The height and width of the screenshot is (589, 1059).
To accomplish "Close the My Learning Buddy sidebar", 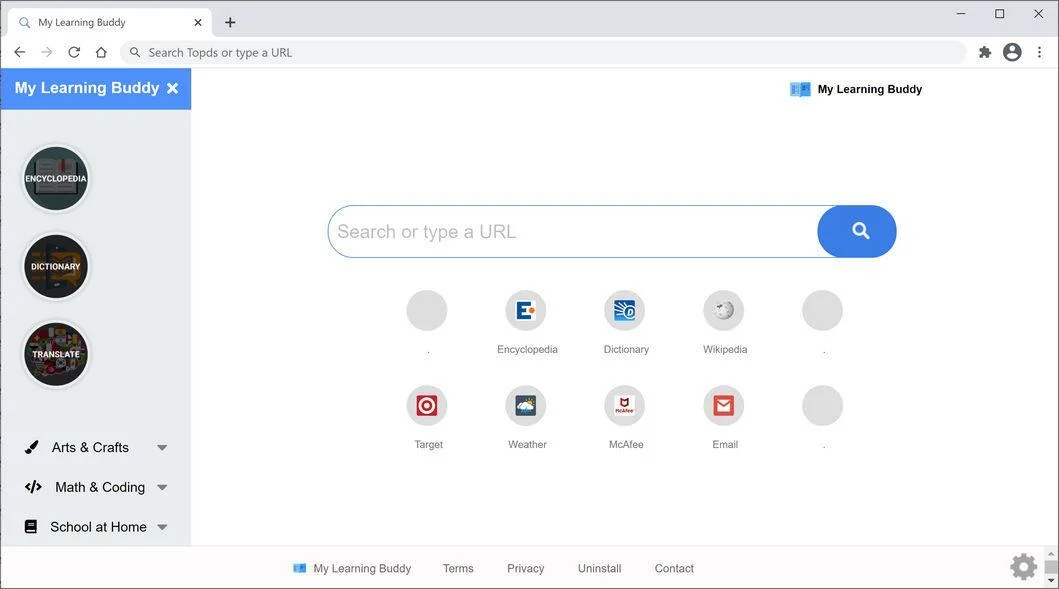I will pos(172,88).
